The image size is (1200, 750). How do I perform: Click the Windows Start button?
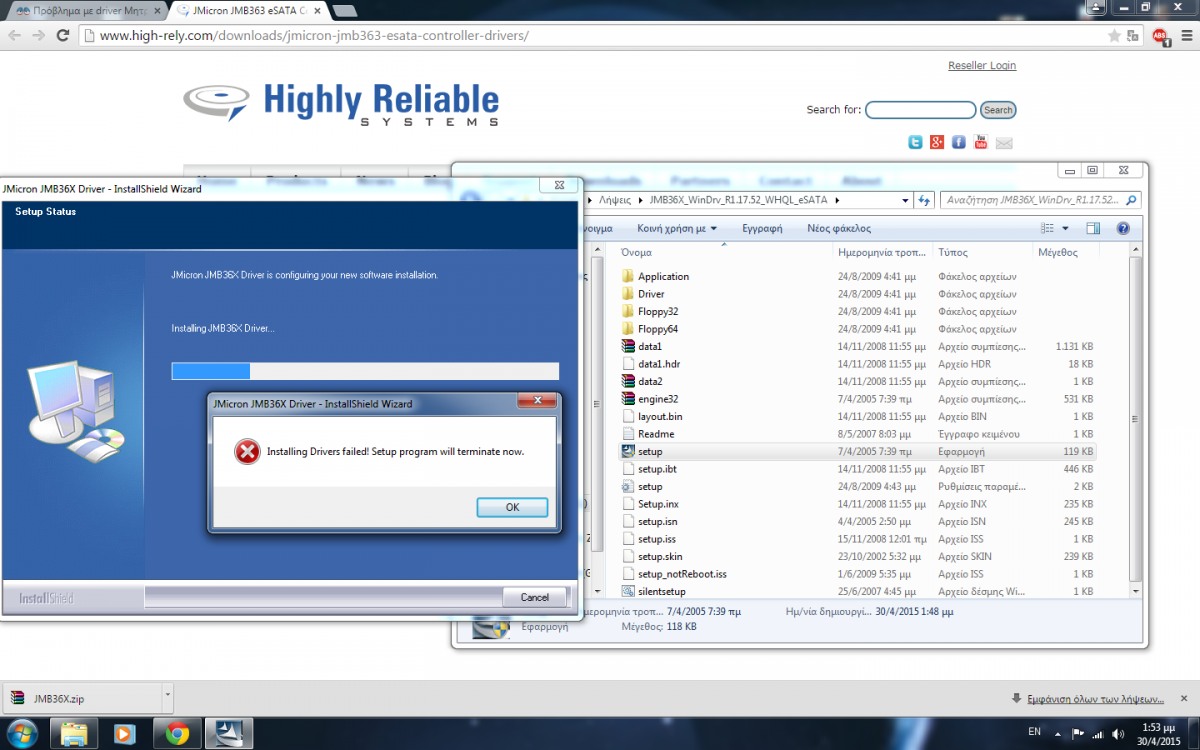[x=21, y=734]
